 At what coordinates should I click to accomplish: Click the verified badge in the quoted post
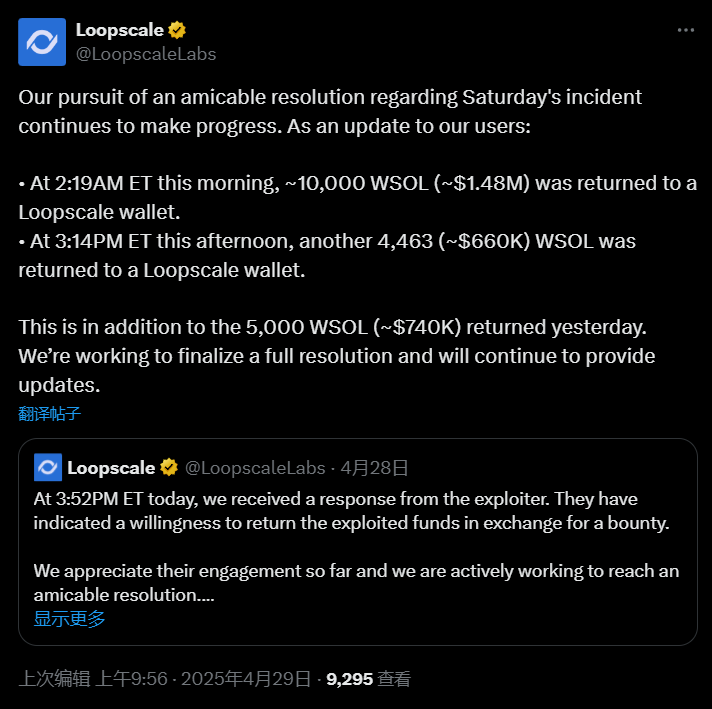click(169, 467)
